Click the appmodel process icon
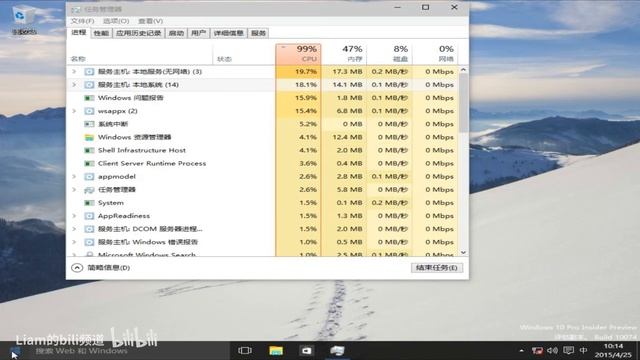 [x=89, y=176]
